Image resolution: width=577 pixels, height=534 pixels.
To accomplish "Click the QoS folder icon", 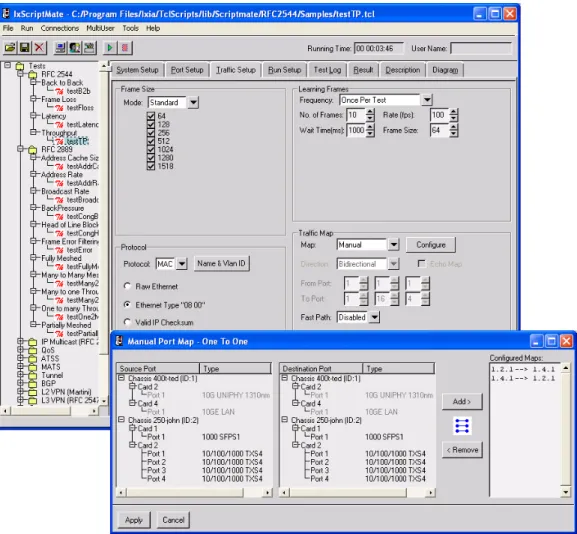I will [33, 350].
